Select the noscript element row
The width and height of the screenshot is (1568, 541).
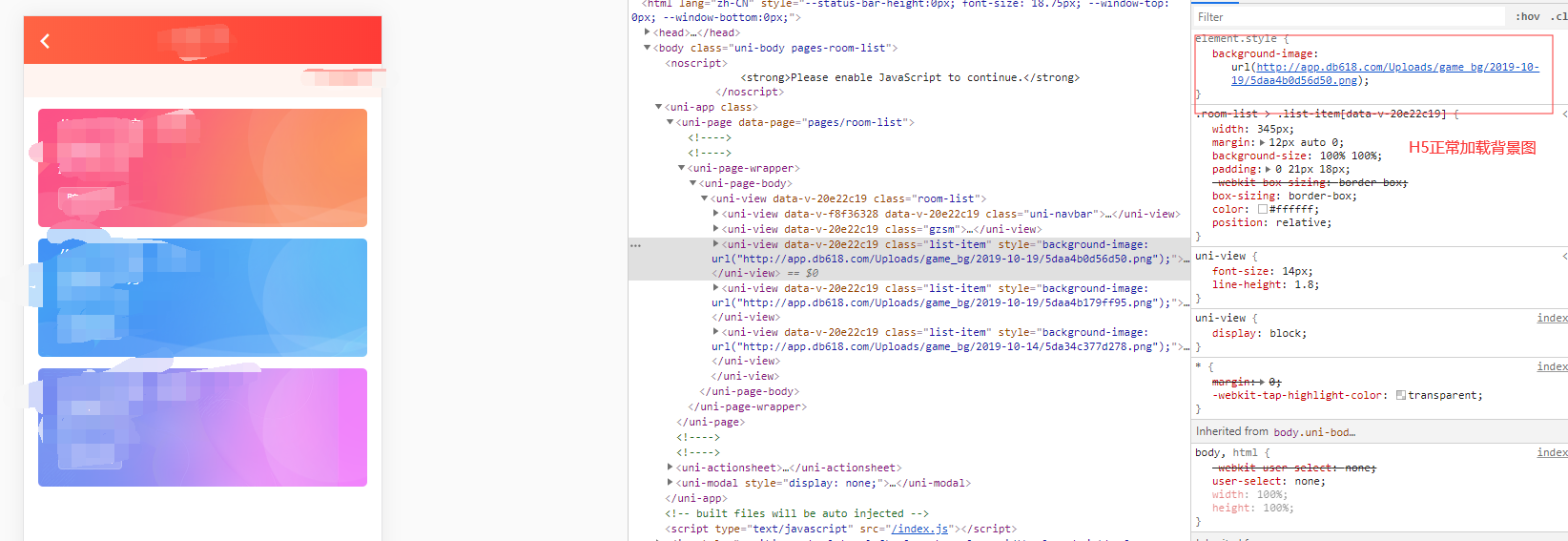click(696, 63)
